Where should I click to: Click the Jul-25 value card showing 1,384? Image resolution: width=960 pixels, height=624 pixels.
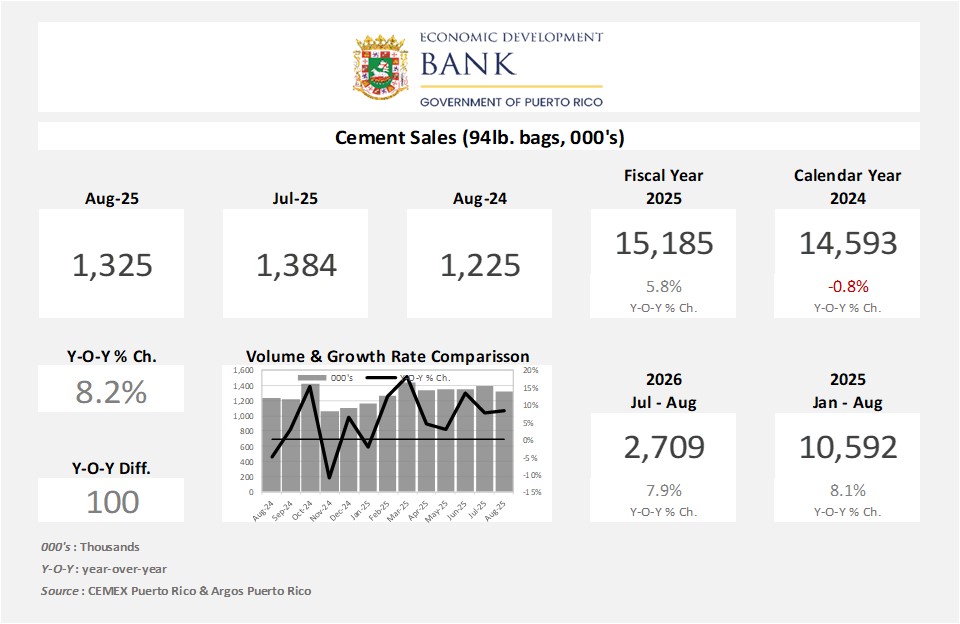point(296,265)
